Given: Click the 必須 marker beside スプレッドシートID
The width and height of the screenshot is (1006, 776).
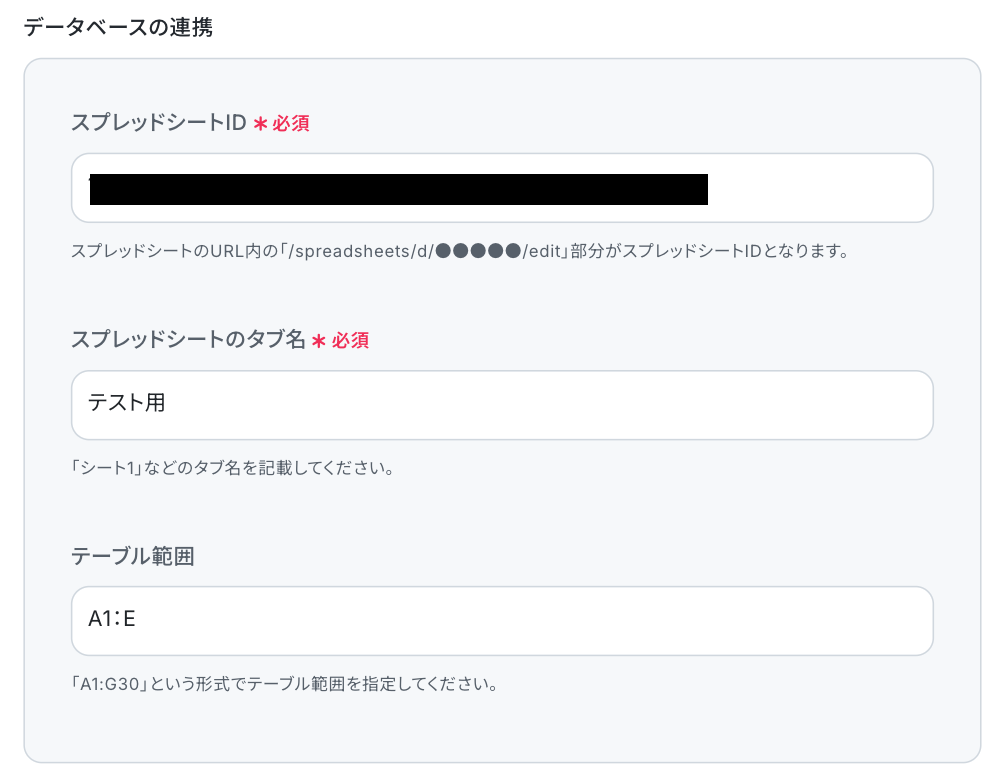Looking at the screenshot, I should click(x=291, y=122).
